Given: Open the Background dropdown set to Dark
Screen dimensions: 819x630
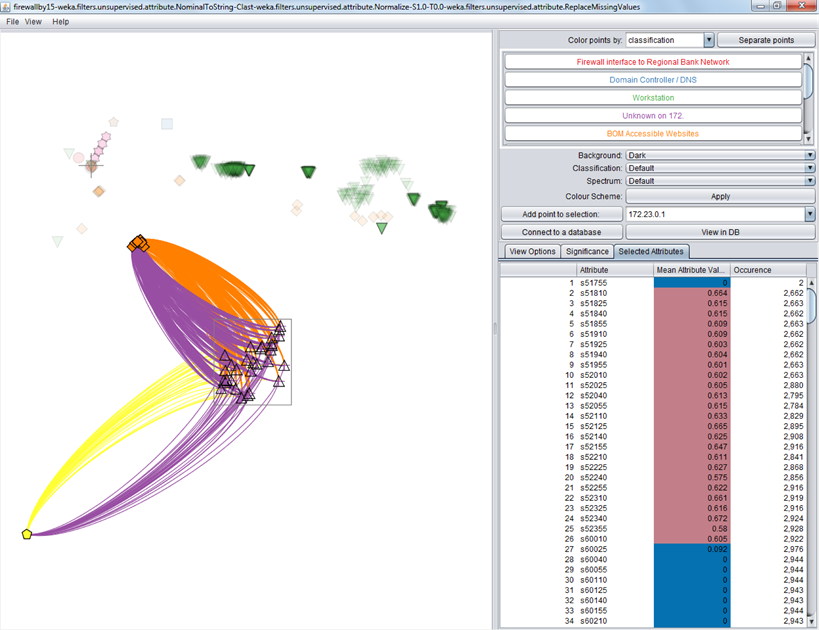Looking at the screenshot, I should [720, 155].
